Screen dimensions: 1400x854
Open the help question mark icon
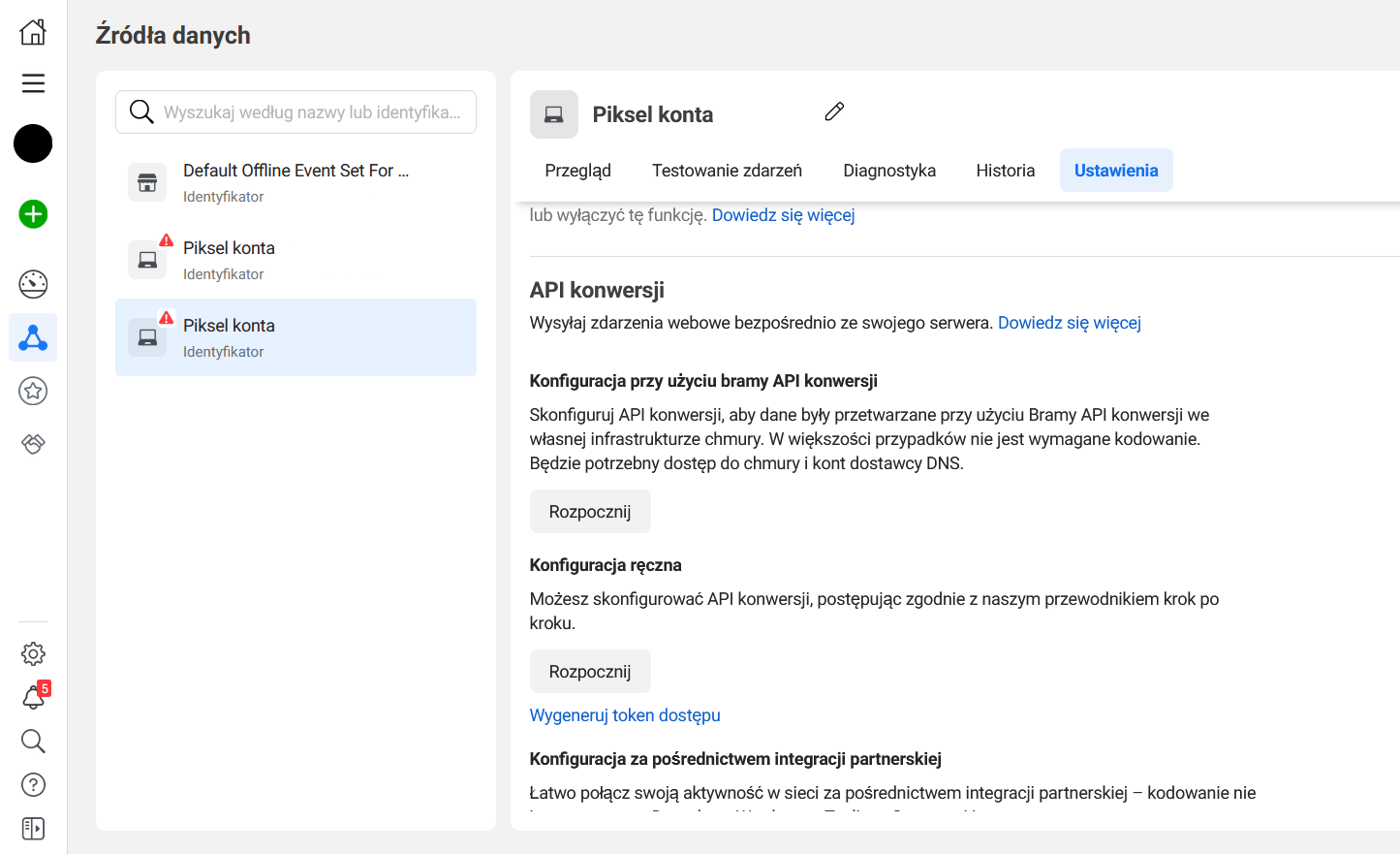point(33,785)
